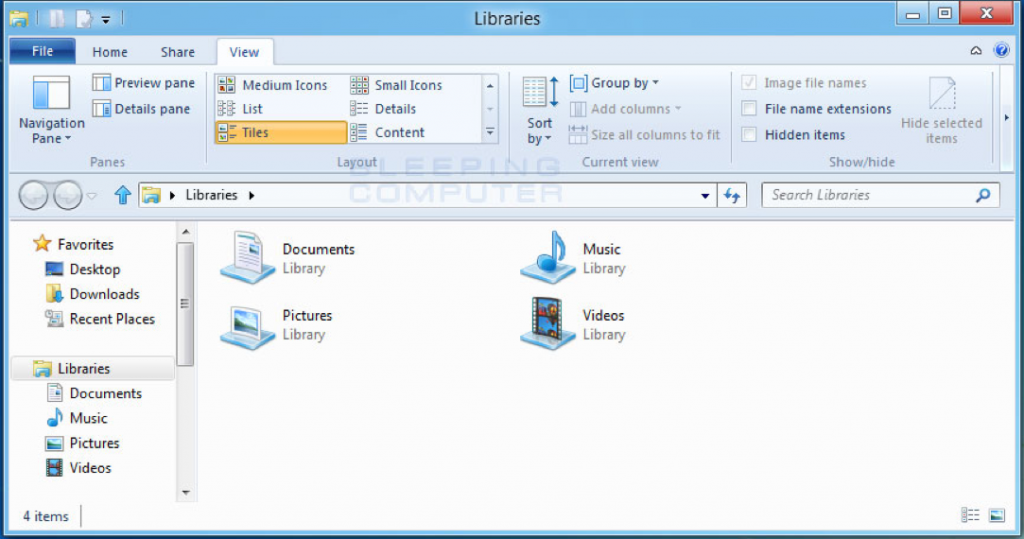
Task: Switch layout to Small Icons
Action: 396,85
